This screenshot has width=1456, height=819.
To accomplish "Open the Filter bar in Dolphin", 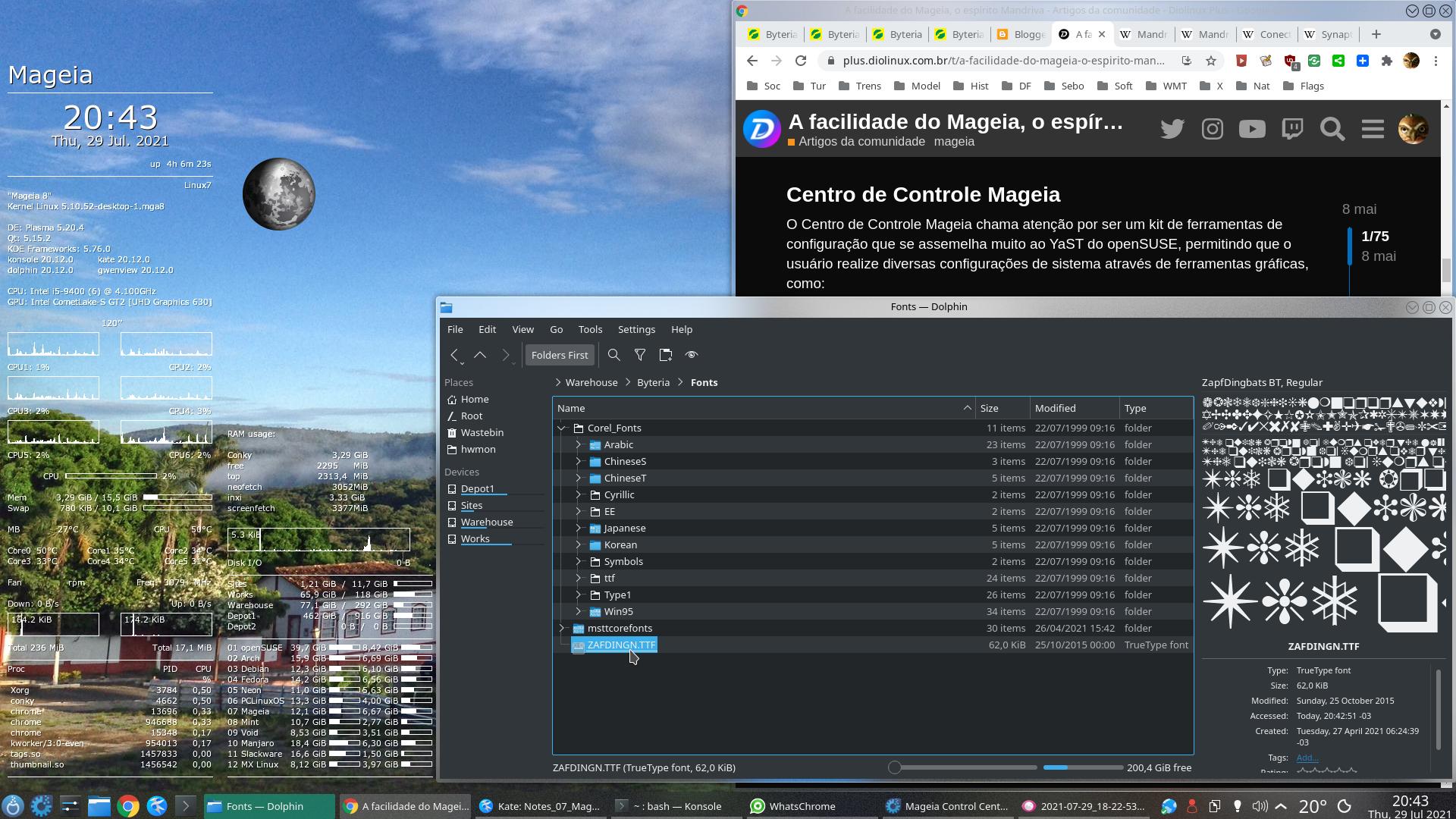I will (x=640, y=355).
